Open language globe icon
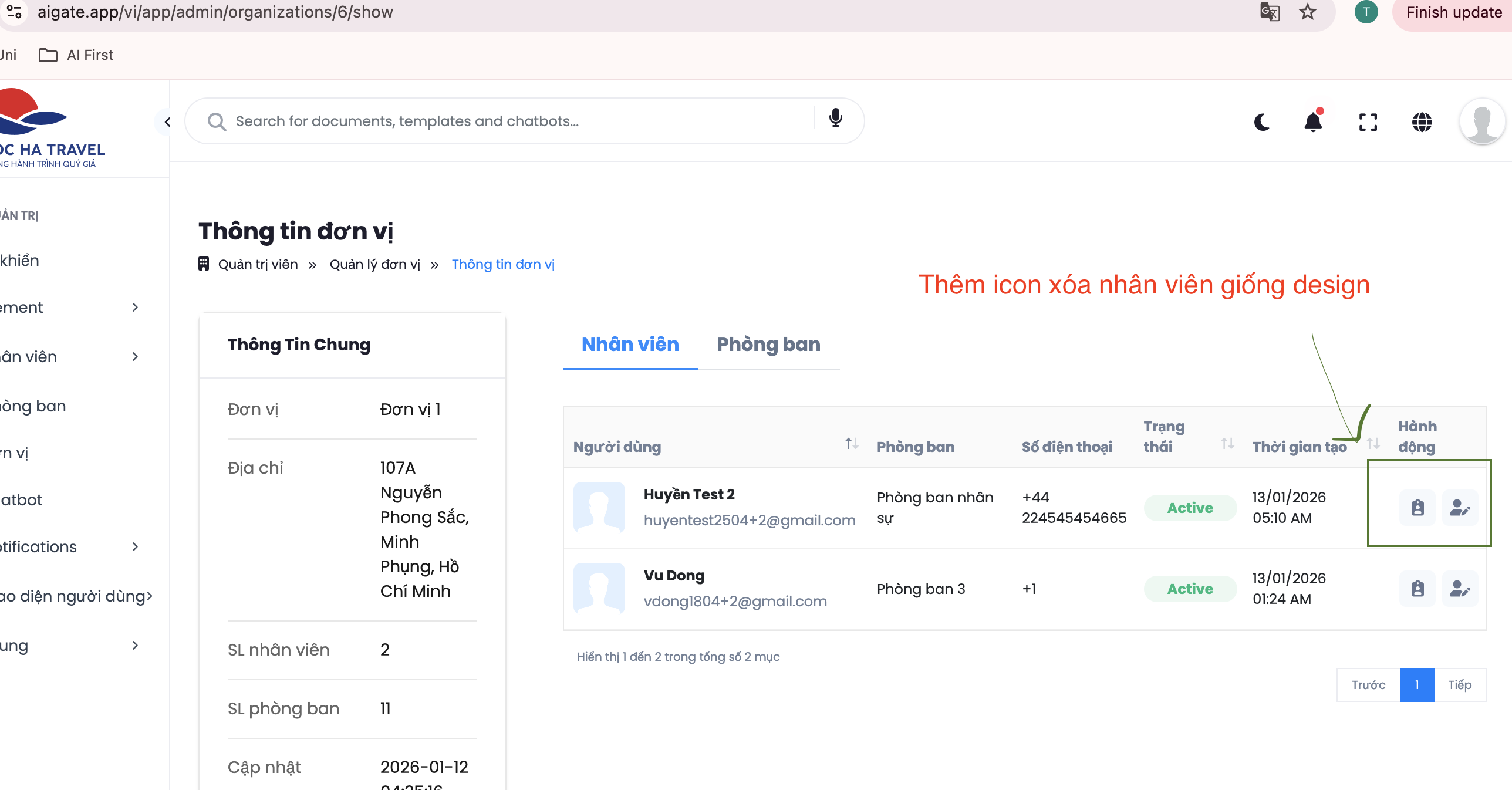 tap(1422, 122)
